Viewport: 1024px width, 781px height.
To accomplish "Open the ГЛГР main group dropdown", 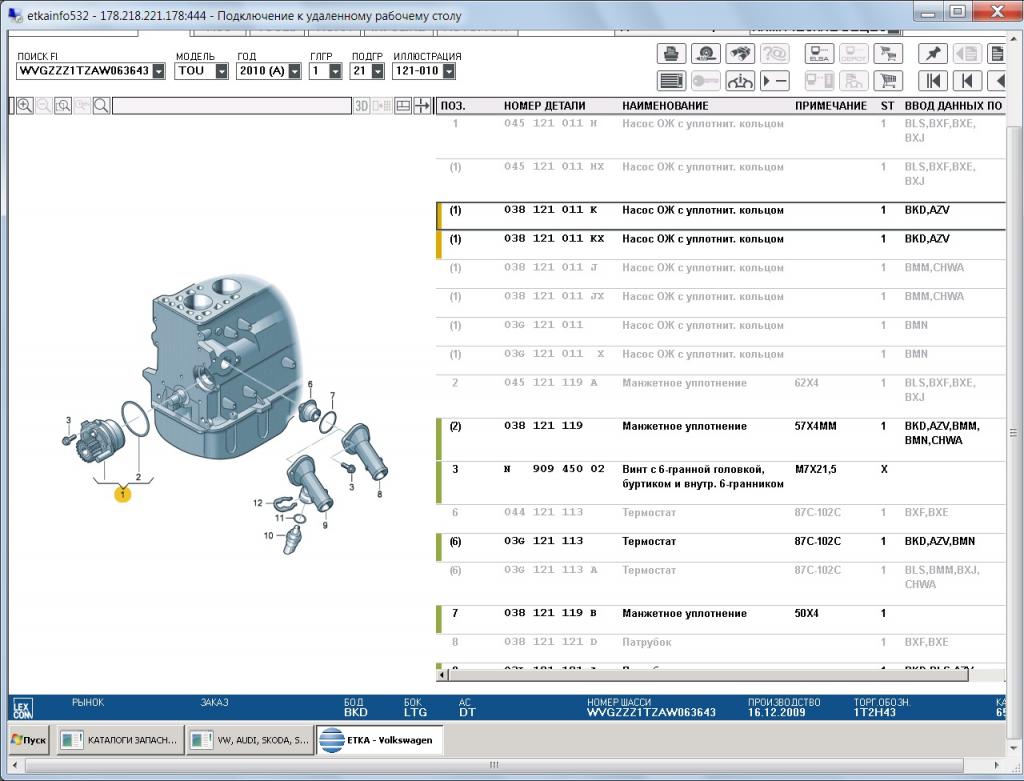I will pos(335,71).
